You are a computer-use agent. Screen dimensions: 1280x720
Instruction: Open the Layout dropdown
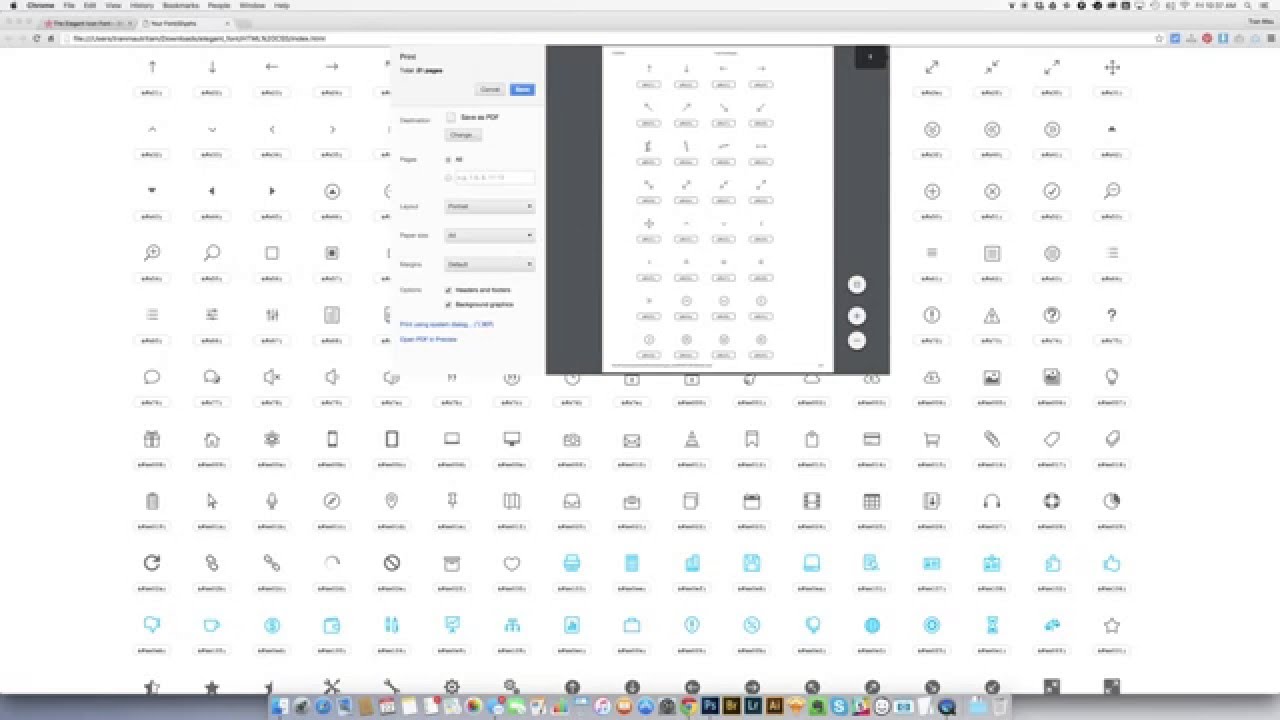(x=489, y=207)
